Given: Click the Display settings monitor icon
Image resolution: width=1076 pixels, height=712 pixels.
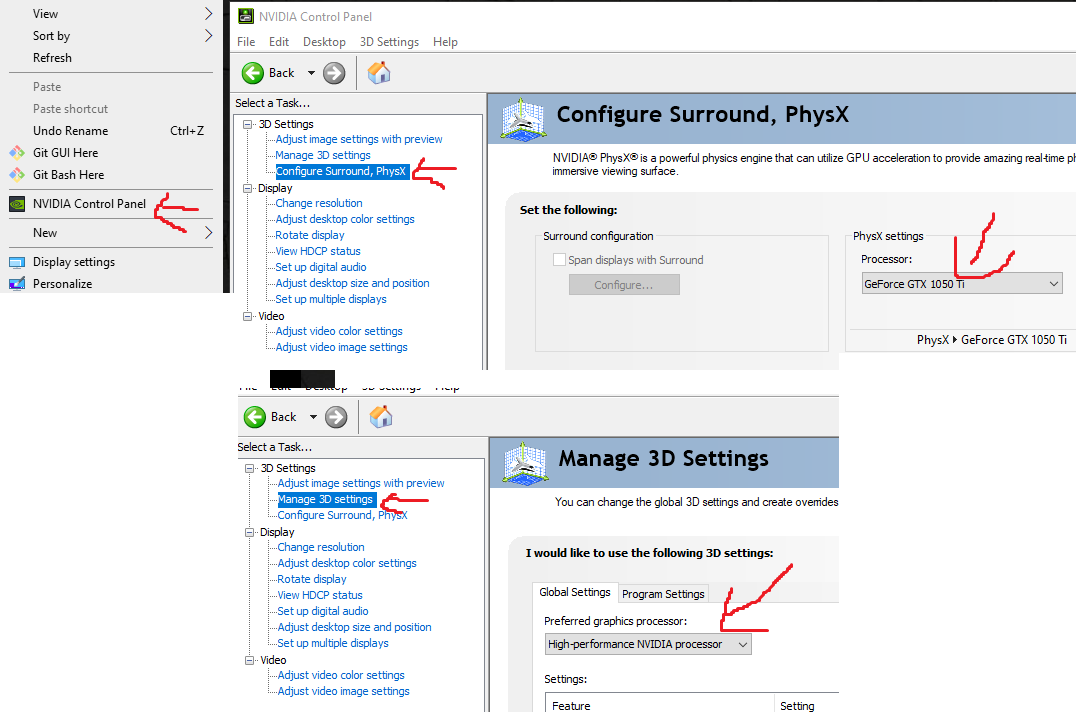Looking at the screenshot, I should pyautogui.click(x=17, y=262).
